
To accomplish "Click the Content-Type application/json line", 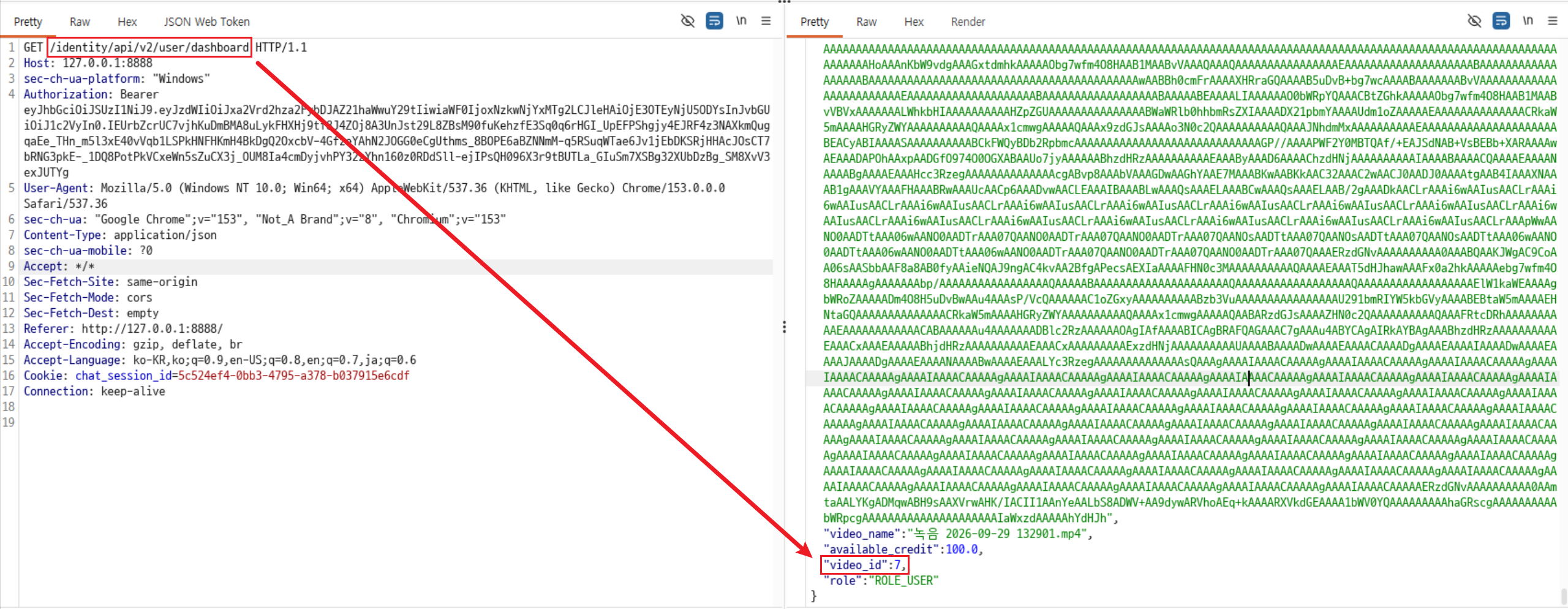I will 120,235.
